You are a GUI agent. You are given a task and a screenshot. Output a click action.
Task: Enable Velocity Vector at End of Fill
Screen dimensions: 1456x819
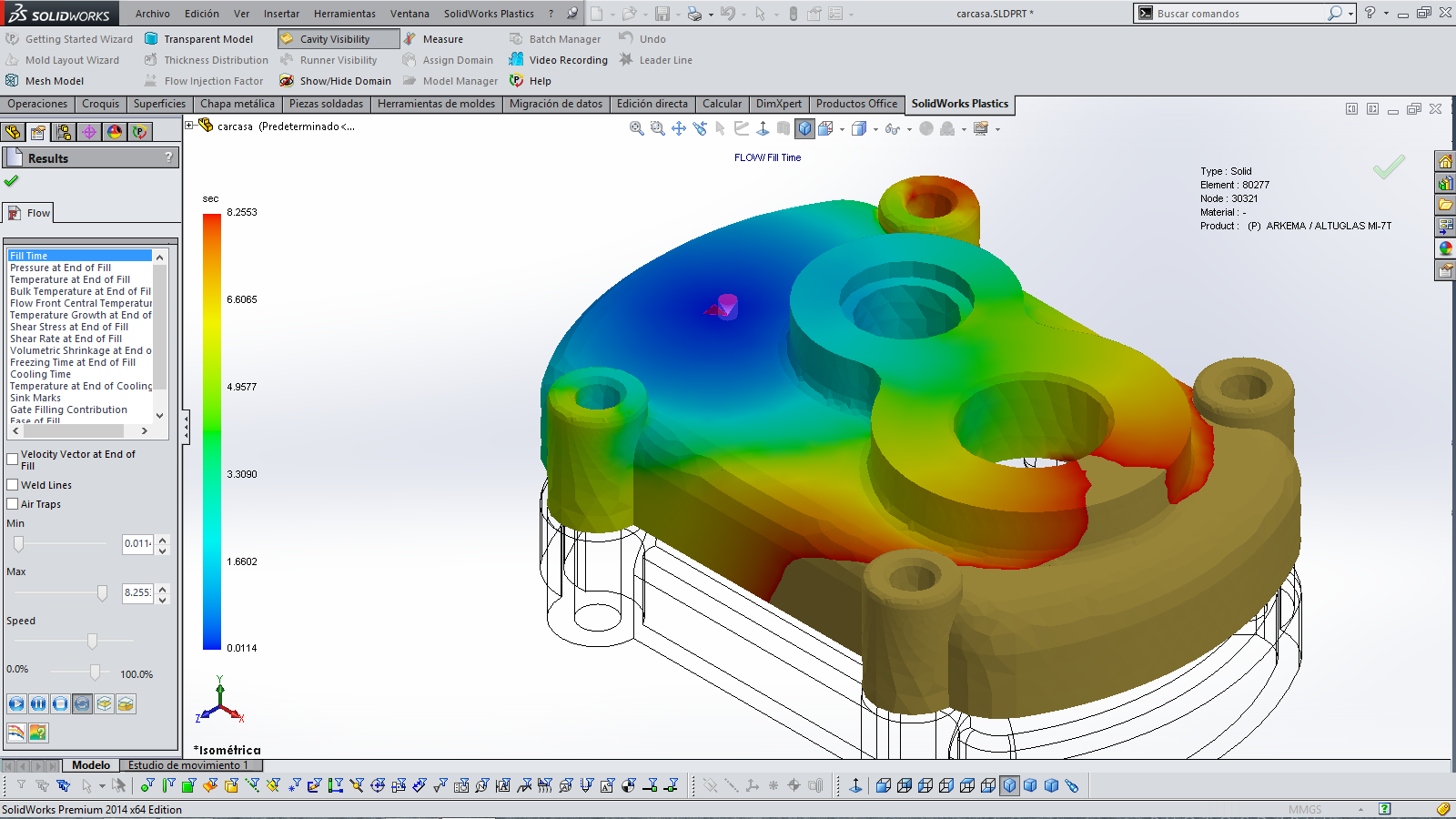point(13,460)
